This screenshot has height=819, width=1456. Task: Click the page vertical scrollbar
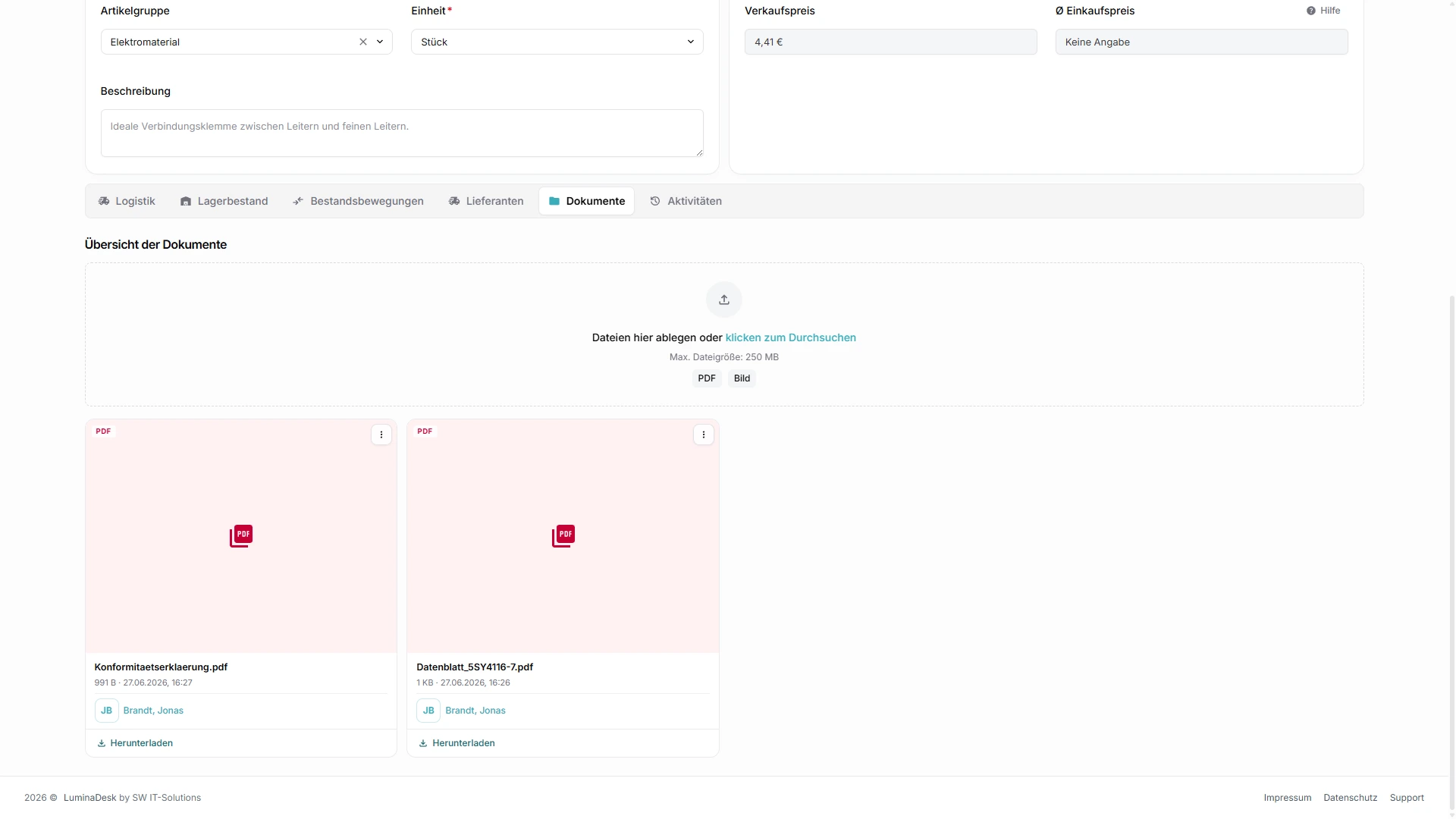pos(1451,554)
